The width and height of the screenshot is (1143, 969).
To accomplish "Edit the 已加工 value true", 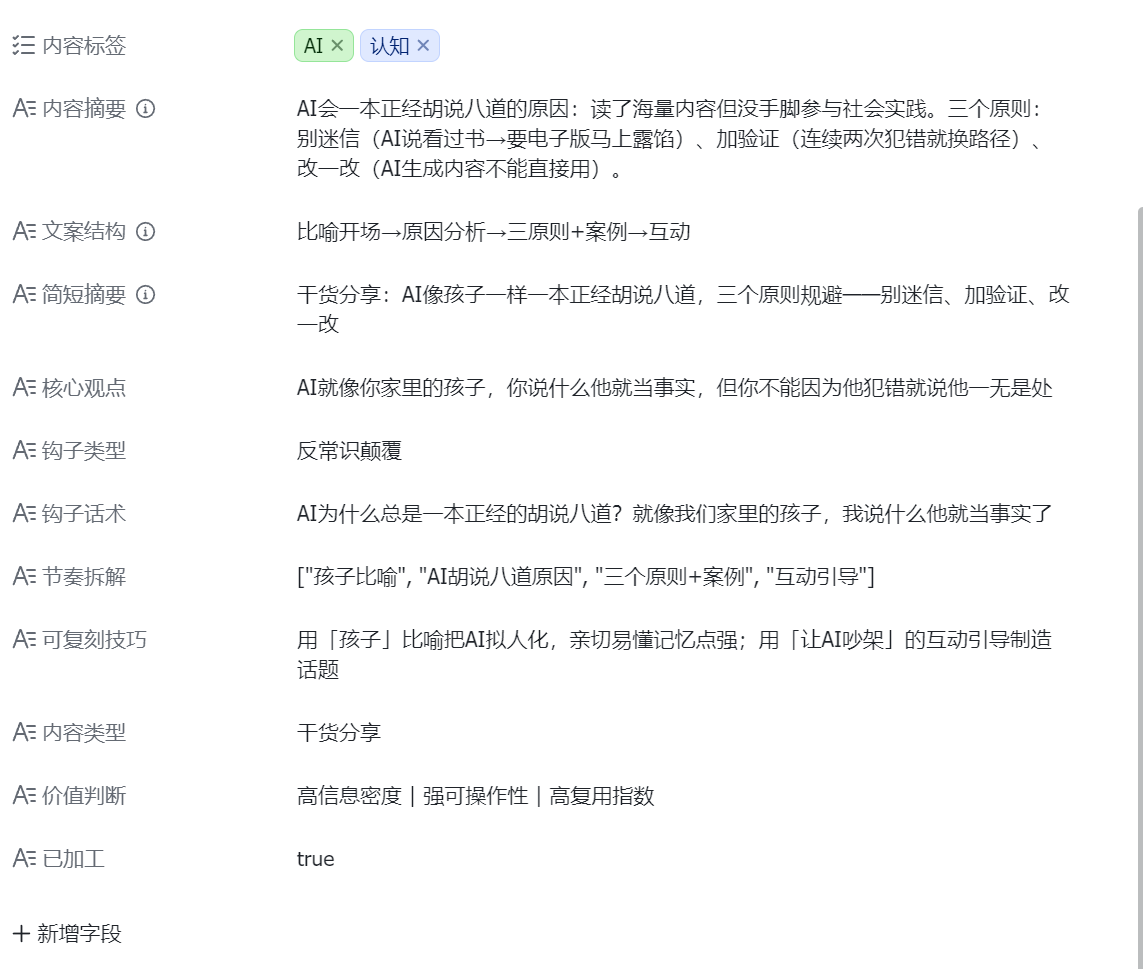I will pos(316,858).
